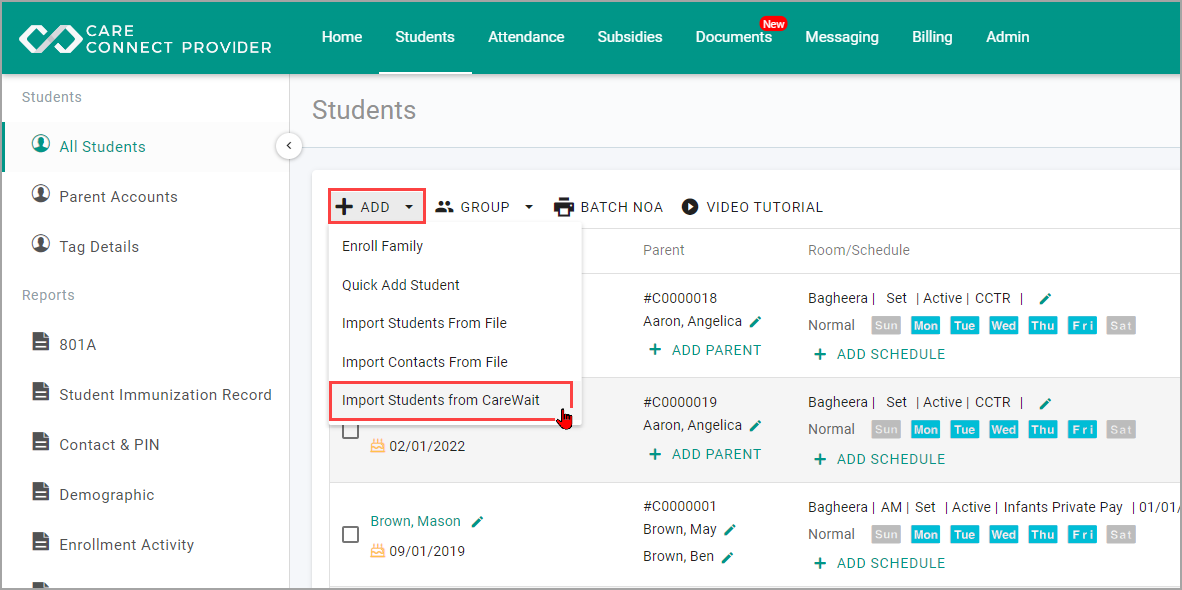The width and height of the screenshot is (1182, 590).
Task: Click the birth date 09/01/2019
Action: click(427, 551)
